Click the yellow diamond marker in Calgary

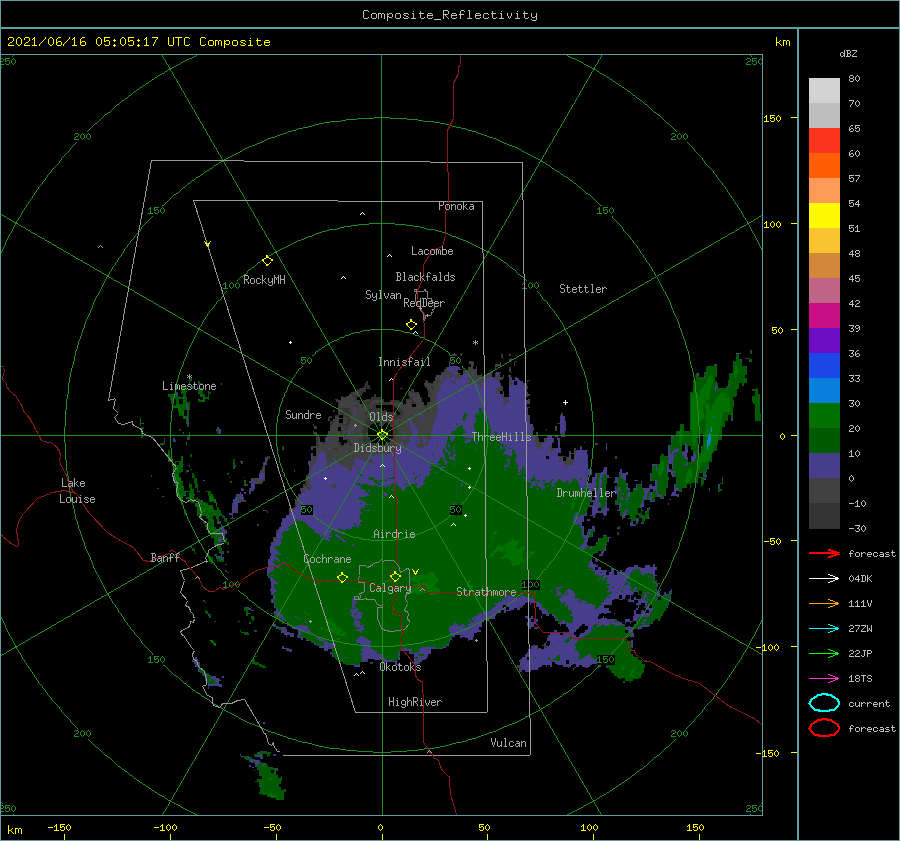pos(395,576)
